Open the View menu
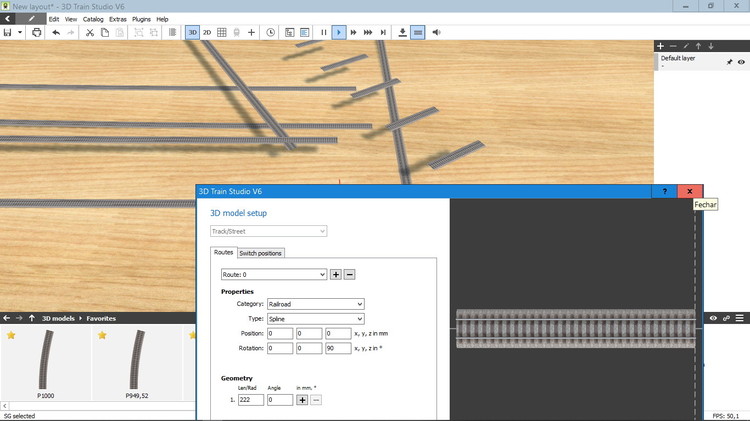This screenshot has width=750, height=421. click(71, 19)
